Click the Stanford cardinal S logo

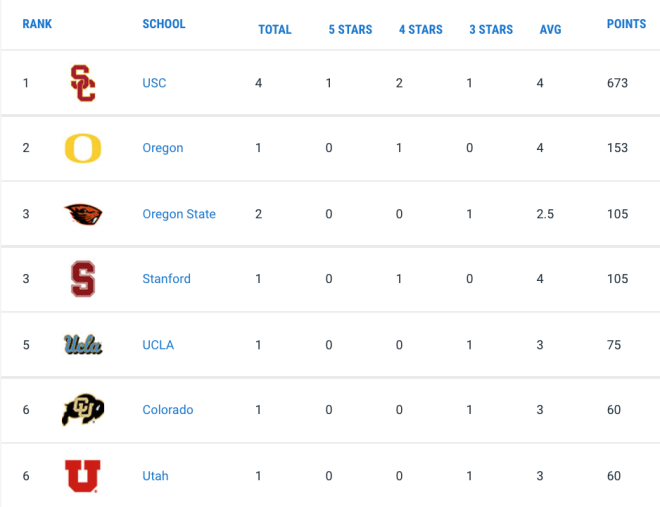pyautogui.click(x=83, y=279)
